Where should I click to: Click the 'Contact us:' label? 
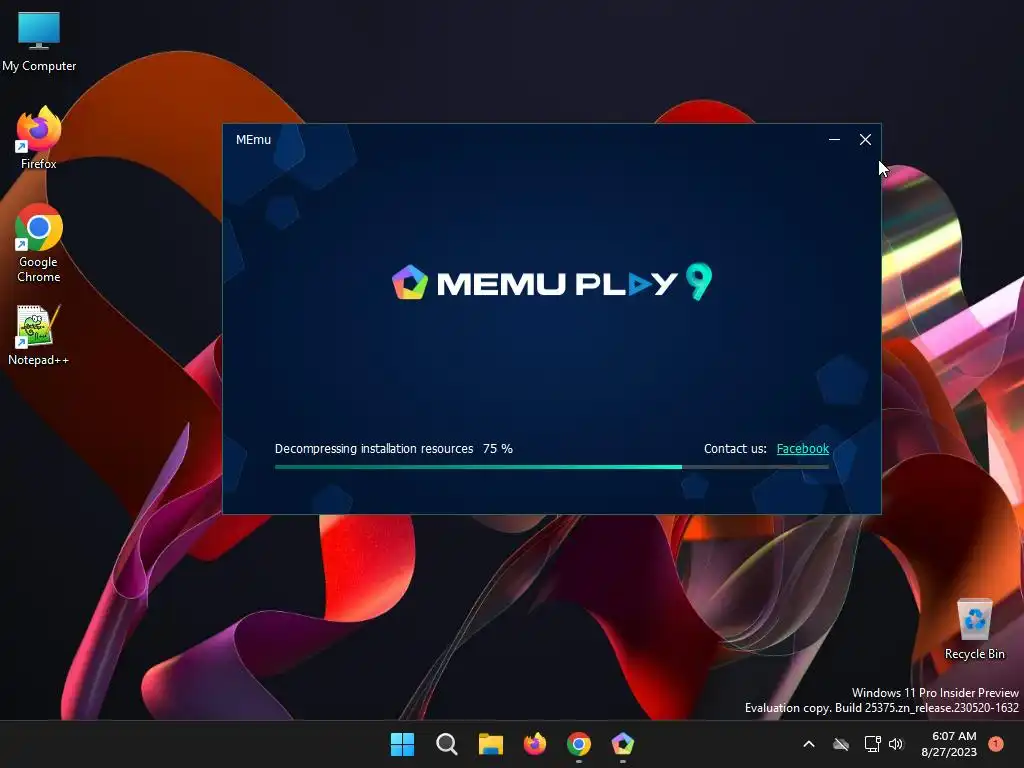pyautogui.click(x=735, y=449)
